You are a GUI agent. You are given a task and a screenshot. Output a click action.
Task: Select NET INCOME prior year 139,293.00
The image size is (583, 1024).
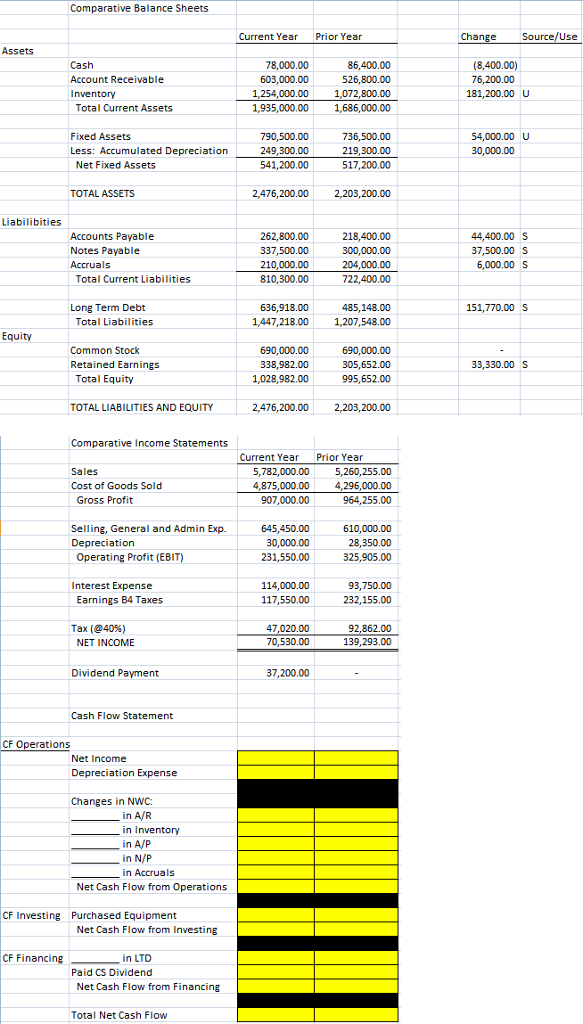click(366, 642)
